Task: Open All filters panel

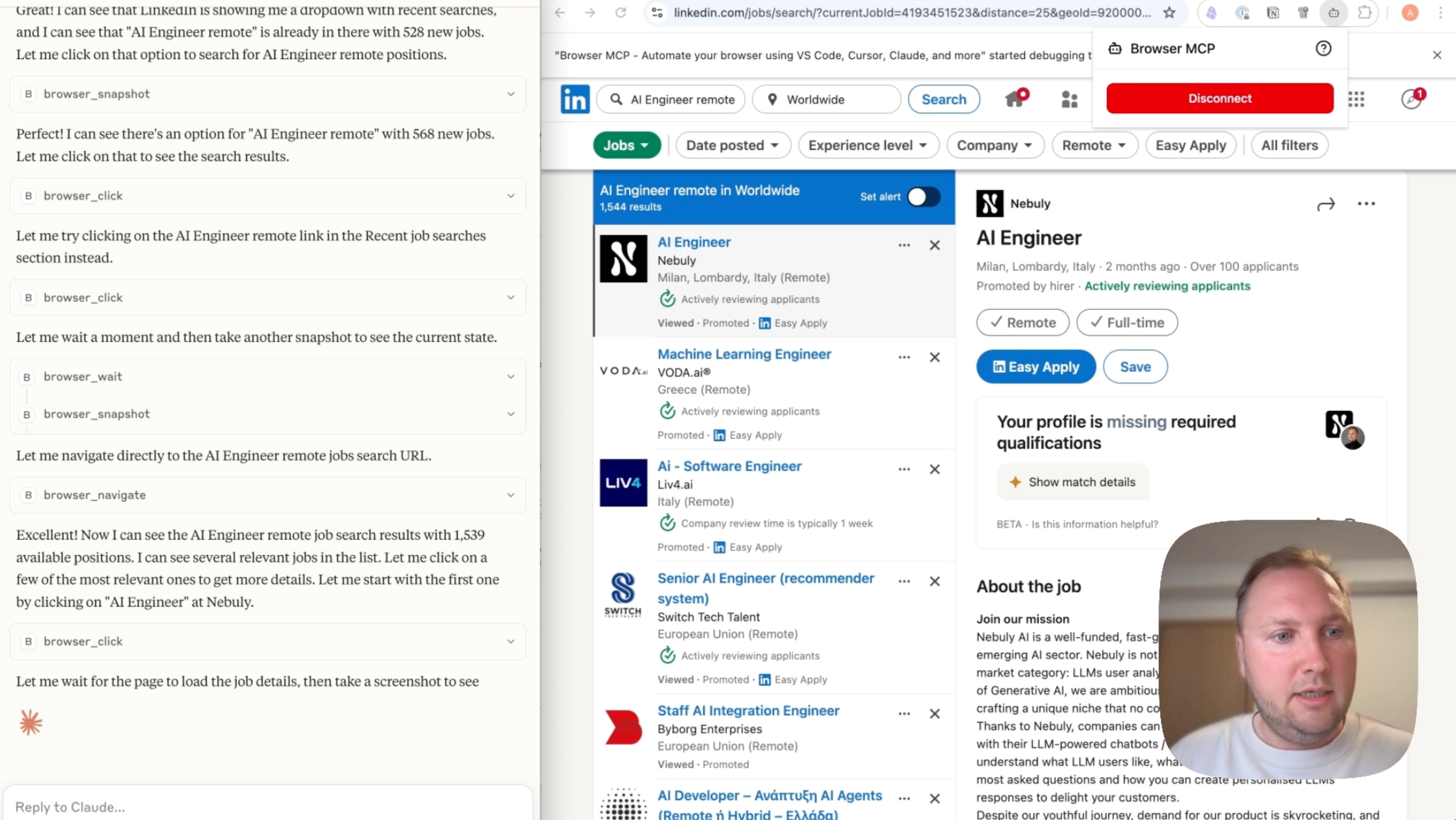Action: [x=1289, y=145]
